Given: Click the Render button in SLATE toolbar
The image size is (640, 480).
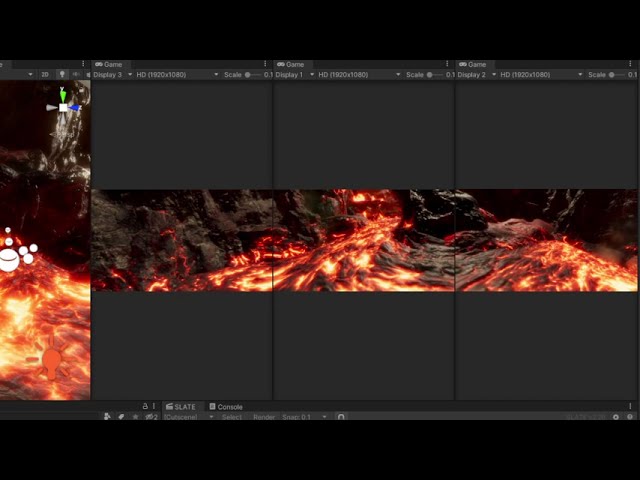Looking at the screenshot, I should (264, 417).
